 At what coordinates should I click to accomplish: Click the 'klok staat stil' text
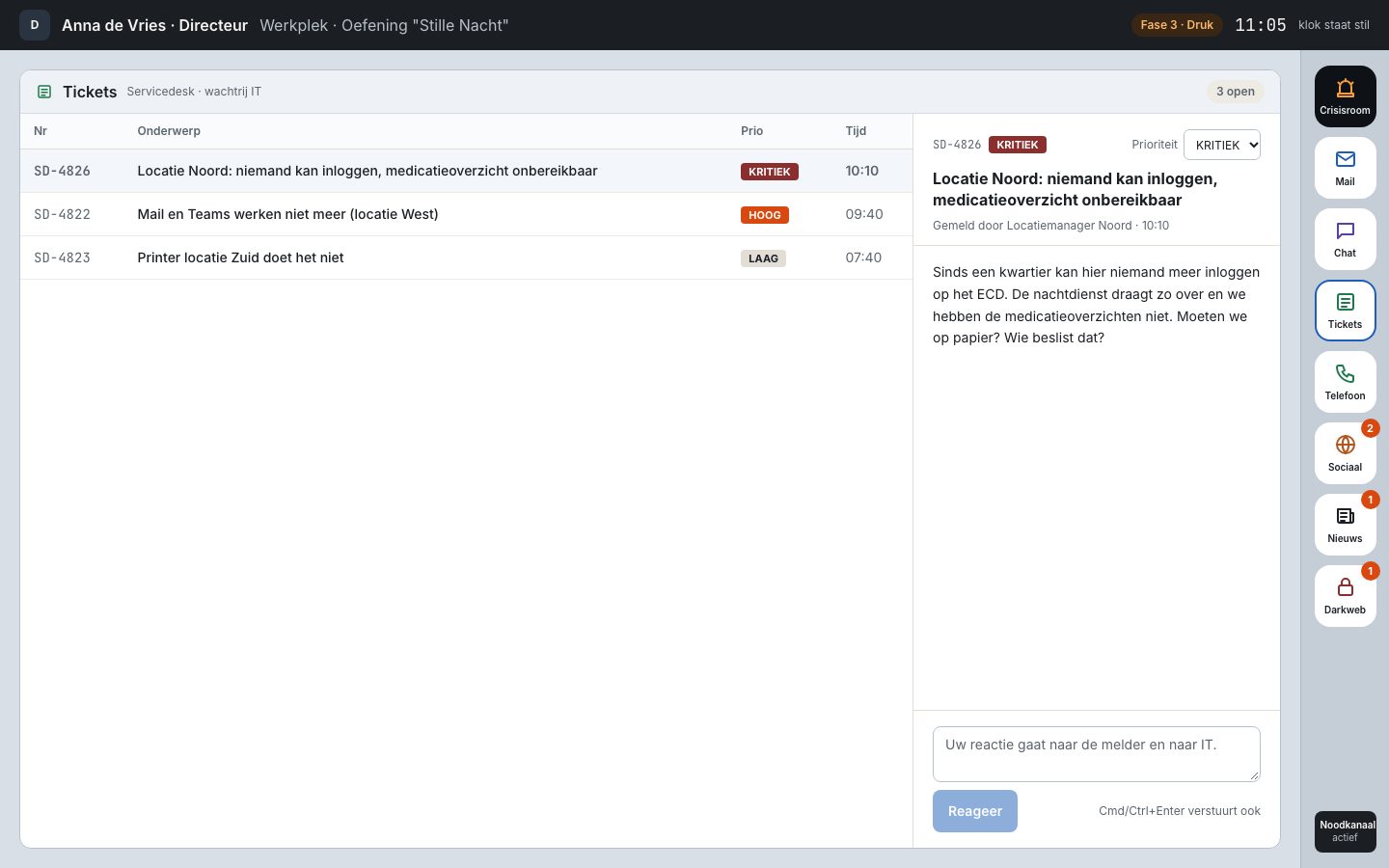pyautogui.click(x=1334, y=25)
